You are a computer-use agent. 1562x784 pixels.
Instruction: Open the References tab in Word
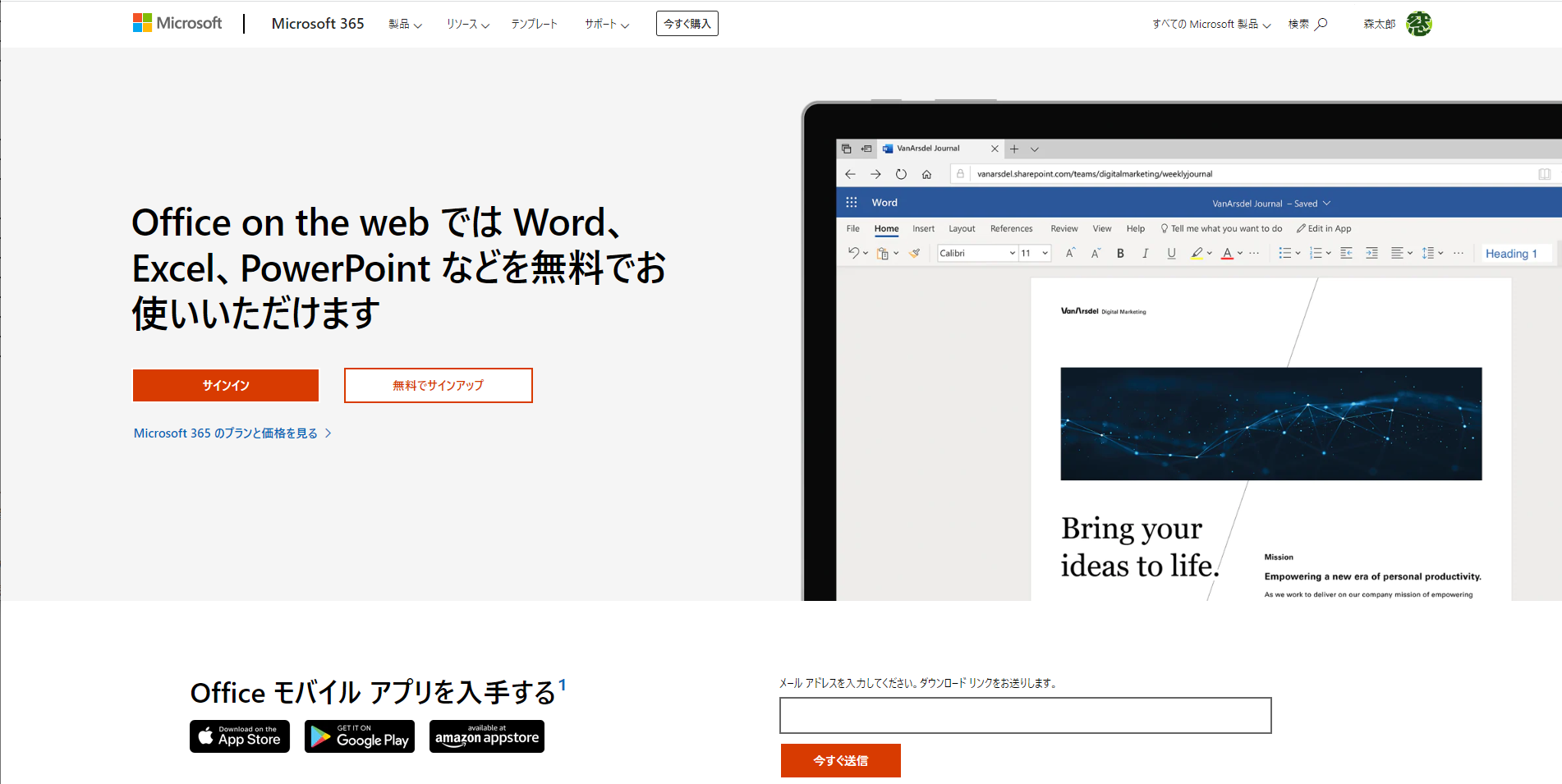click(x=1011, y=228)
